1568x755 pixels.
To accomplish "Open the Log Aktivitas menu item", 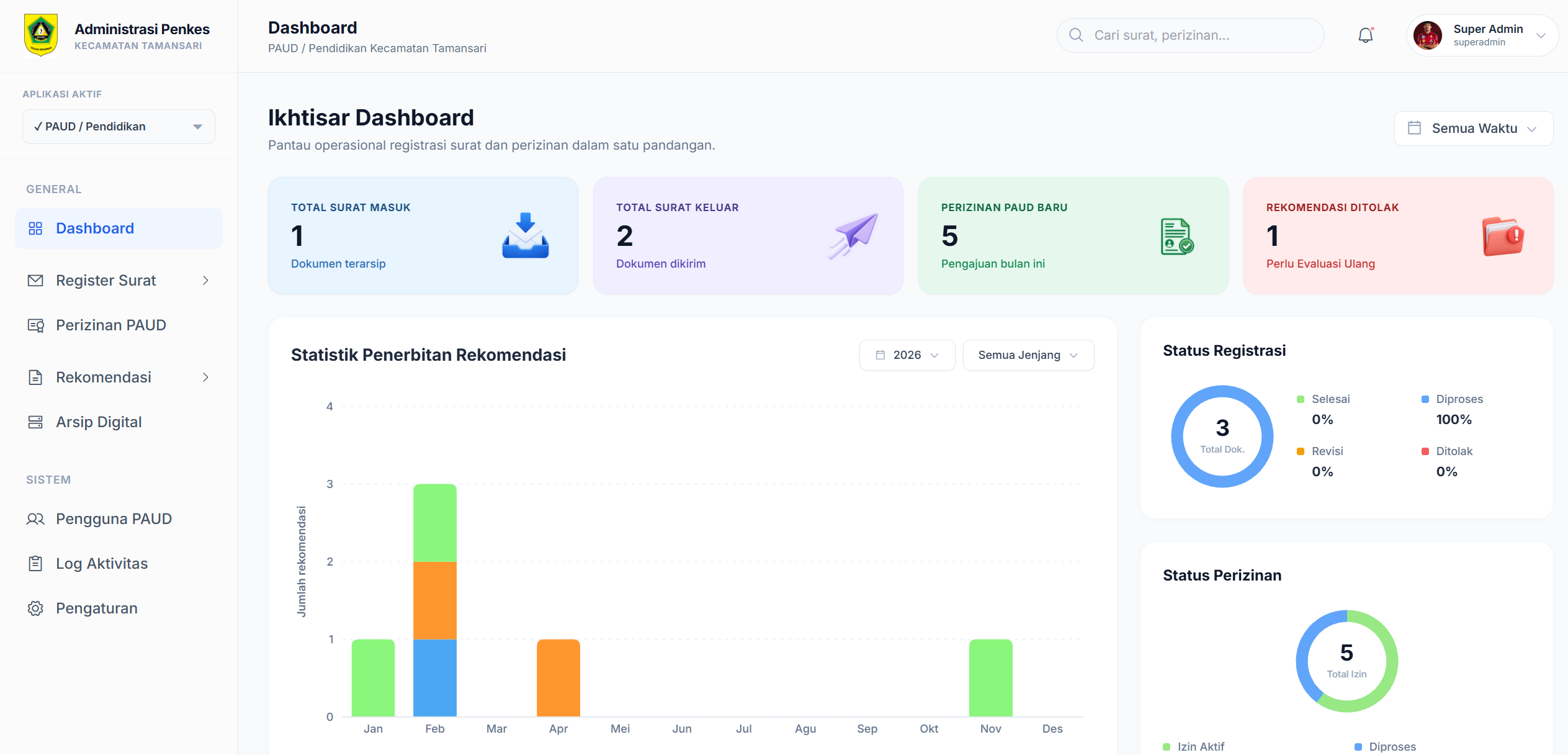I will pos(119,564).
